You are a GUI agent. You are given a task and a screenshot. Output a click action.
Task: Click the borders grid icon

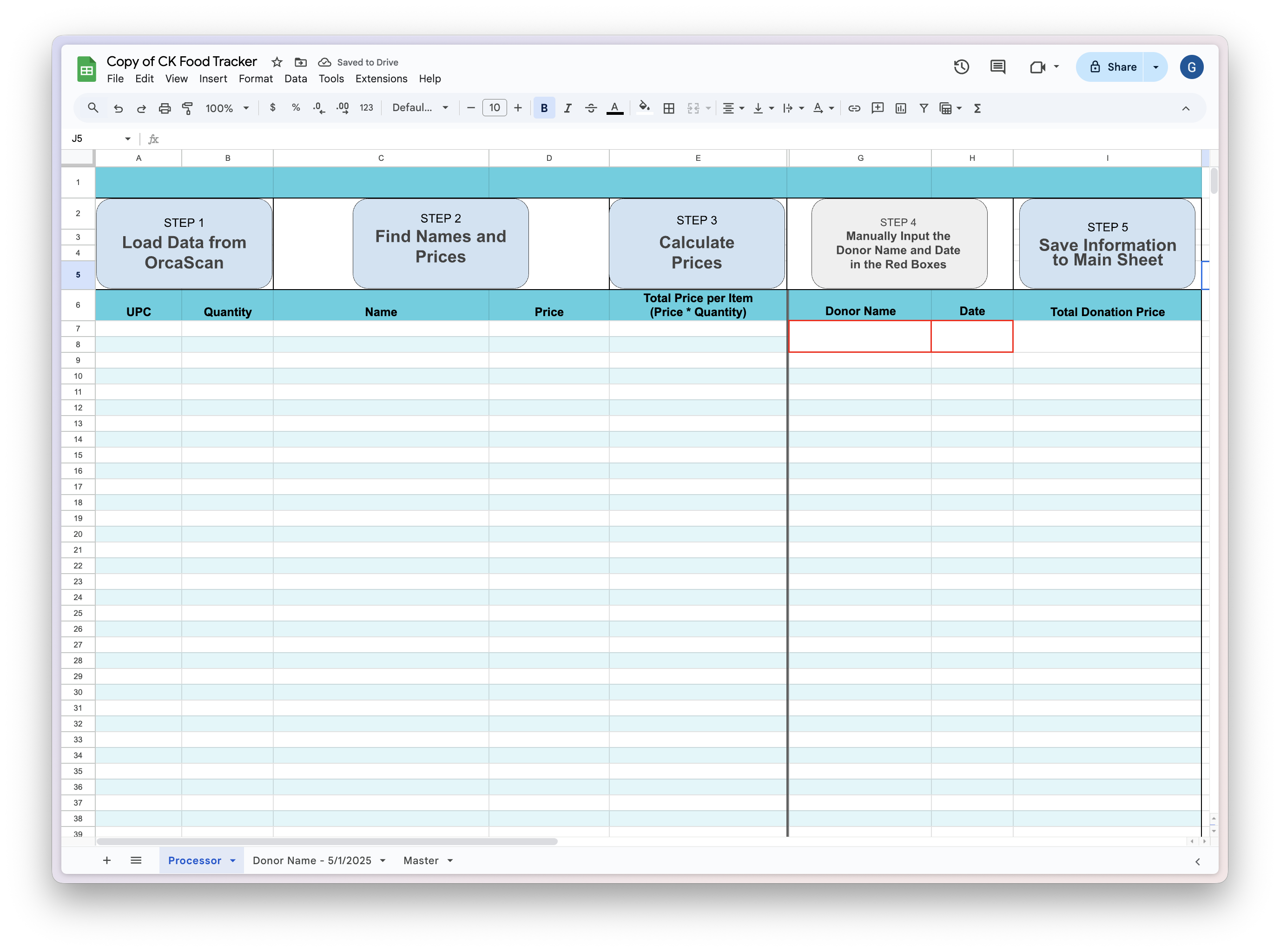click(x=668, y=108)
